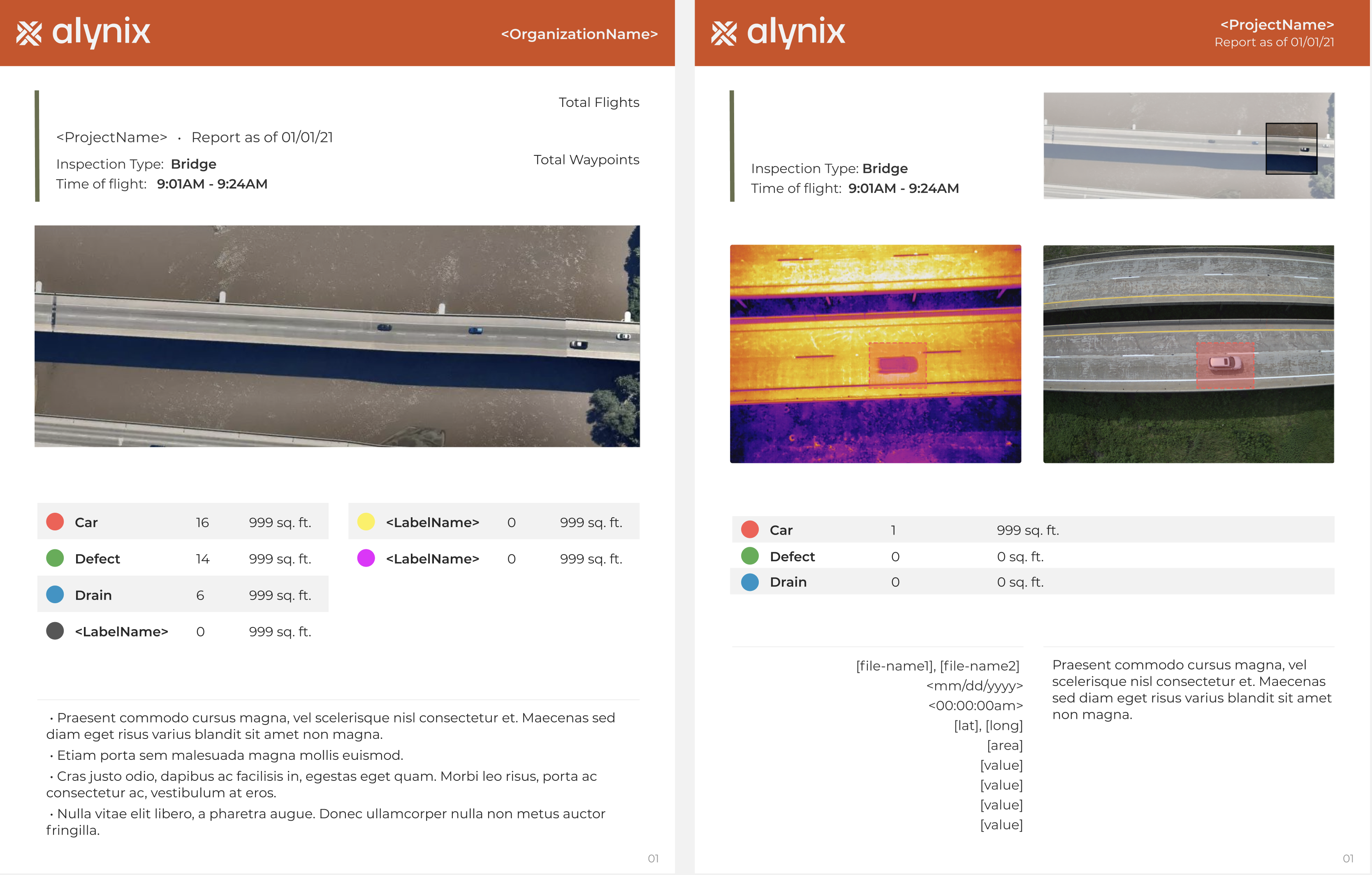Click the Car count 1 on right page
Image resolution: width=1372 pixels, height=875 pixels.
(893, 530)
